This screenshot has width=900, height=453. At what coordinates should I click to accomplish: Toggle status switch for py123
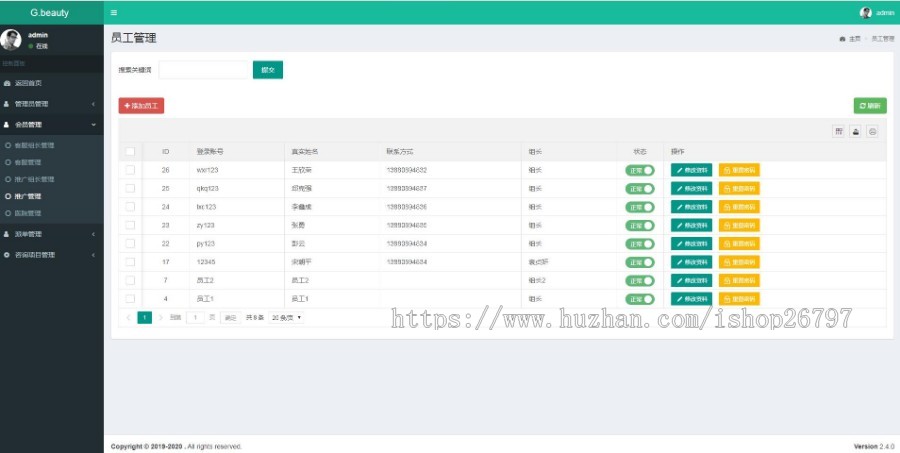point(640,244)
